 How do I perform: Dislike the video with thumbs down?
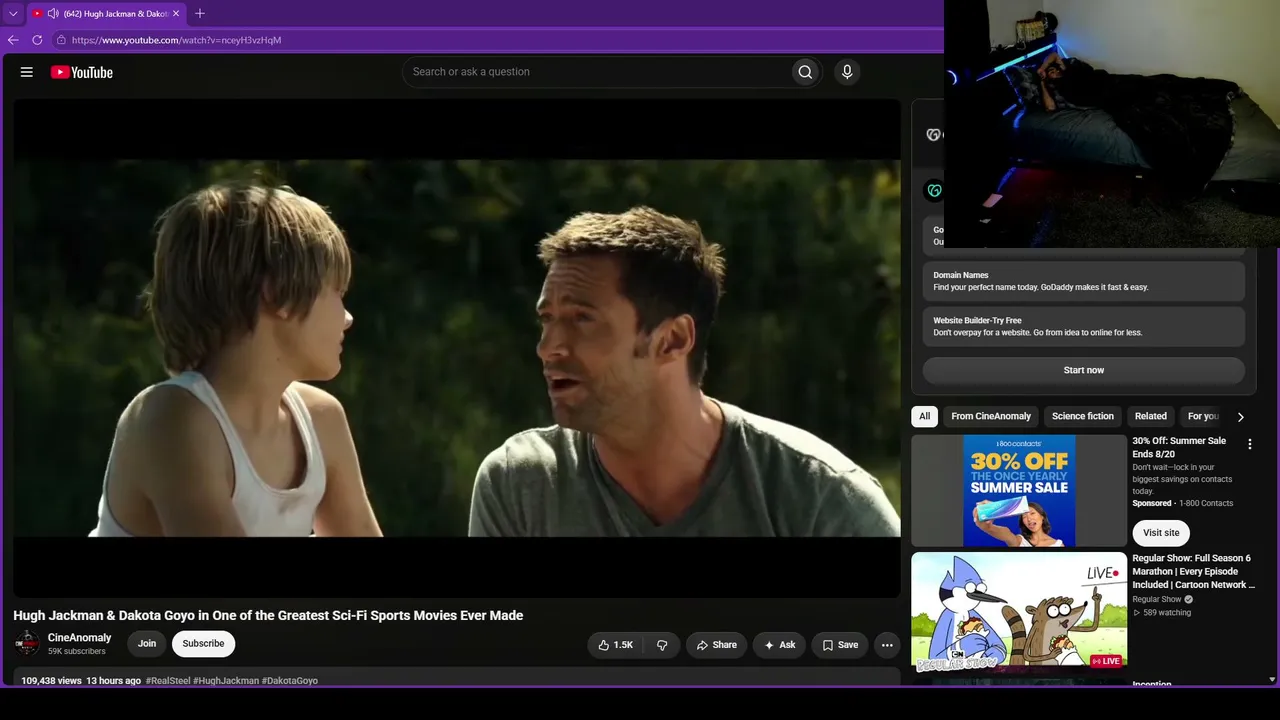coord(662,645)
